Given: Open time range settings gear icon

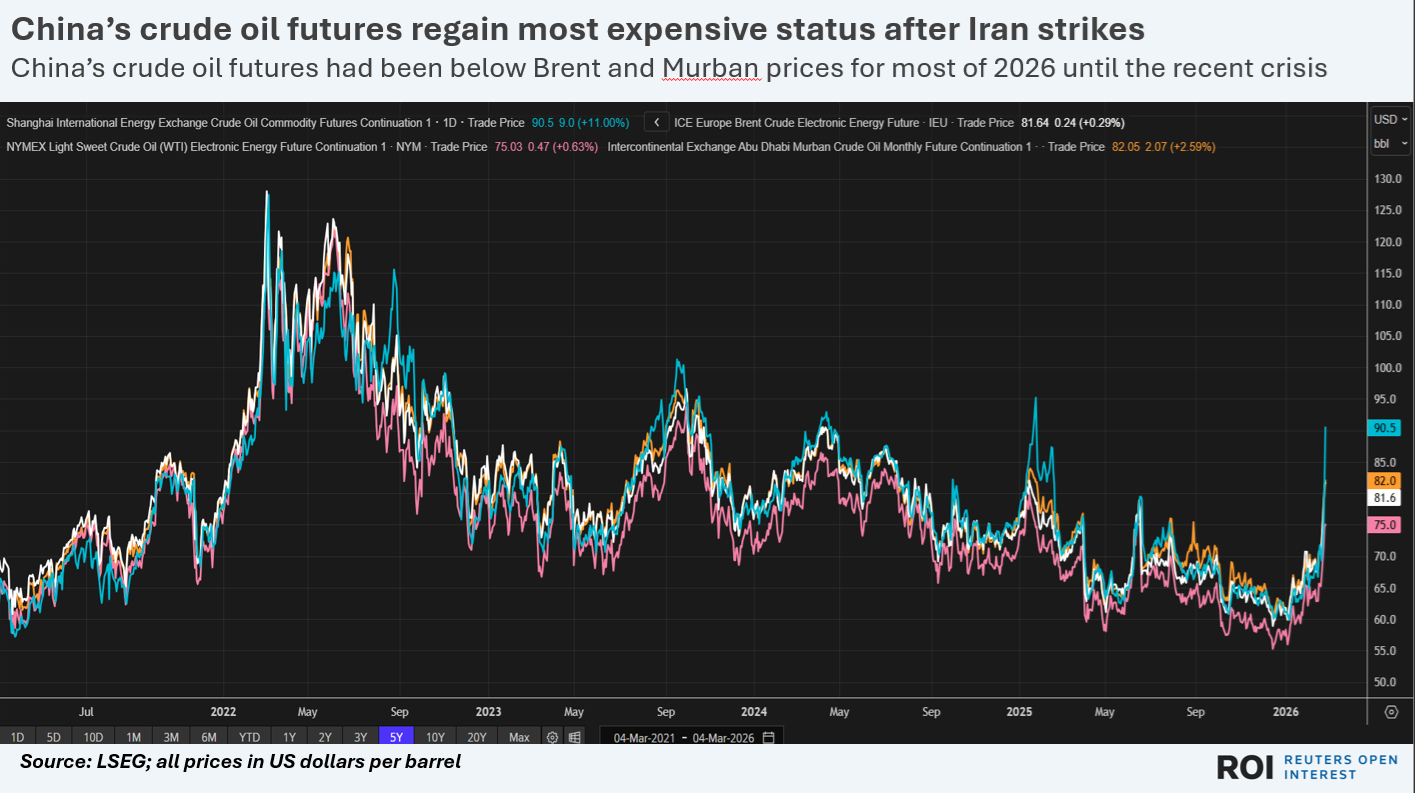Looking at the screenshot, I should (552, 738).
